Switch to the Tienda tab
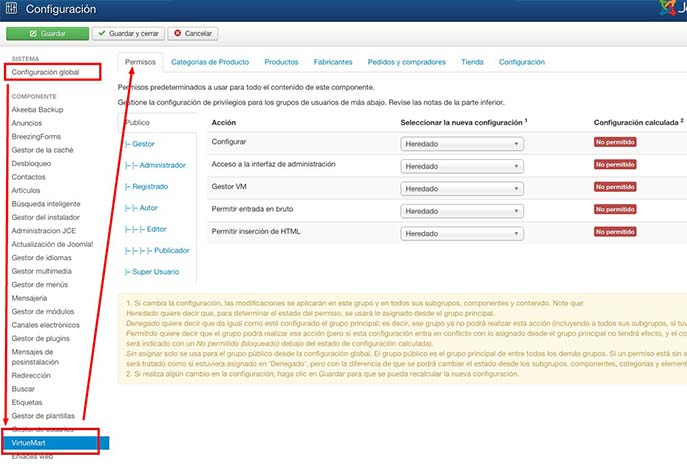687x466 pixels. coord(472,62)
